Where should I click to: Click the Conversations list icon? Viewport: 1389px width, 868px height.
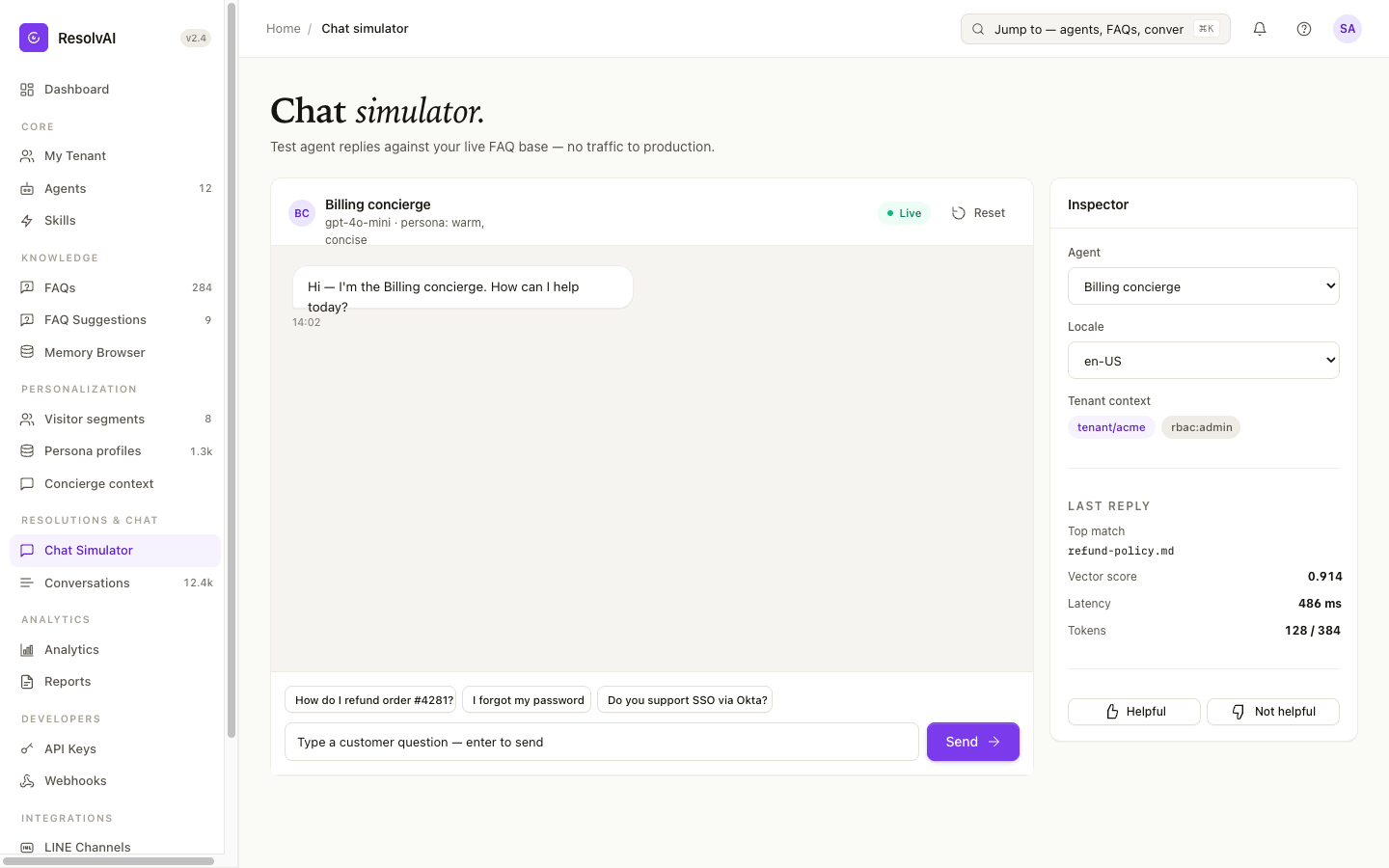[x=27, y=583]
